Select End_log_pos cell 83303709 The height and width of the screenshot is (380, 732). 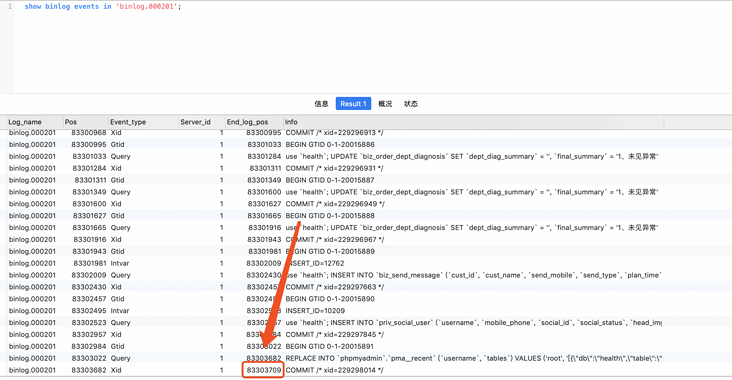(x=264, y=370)
